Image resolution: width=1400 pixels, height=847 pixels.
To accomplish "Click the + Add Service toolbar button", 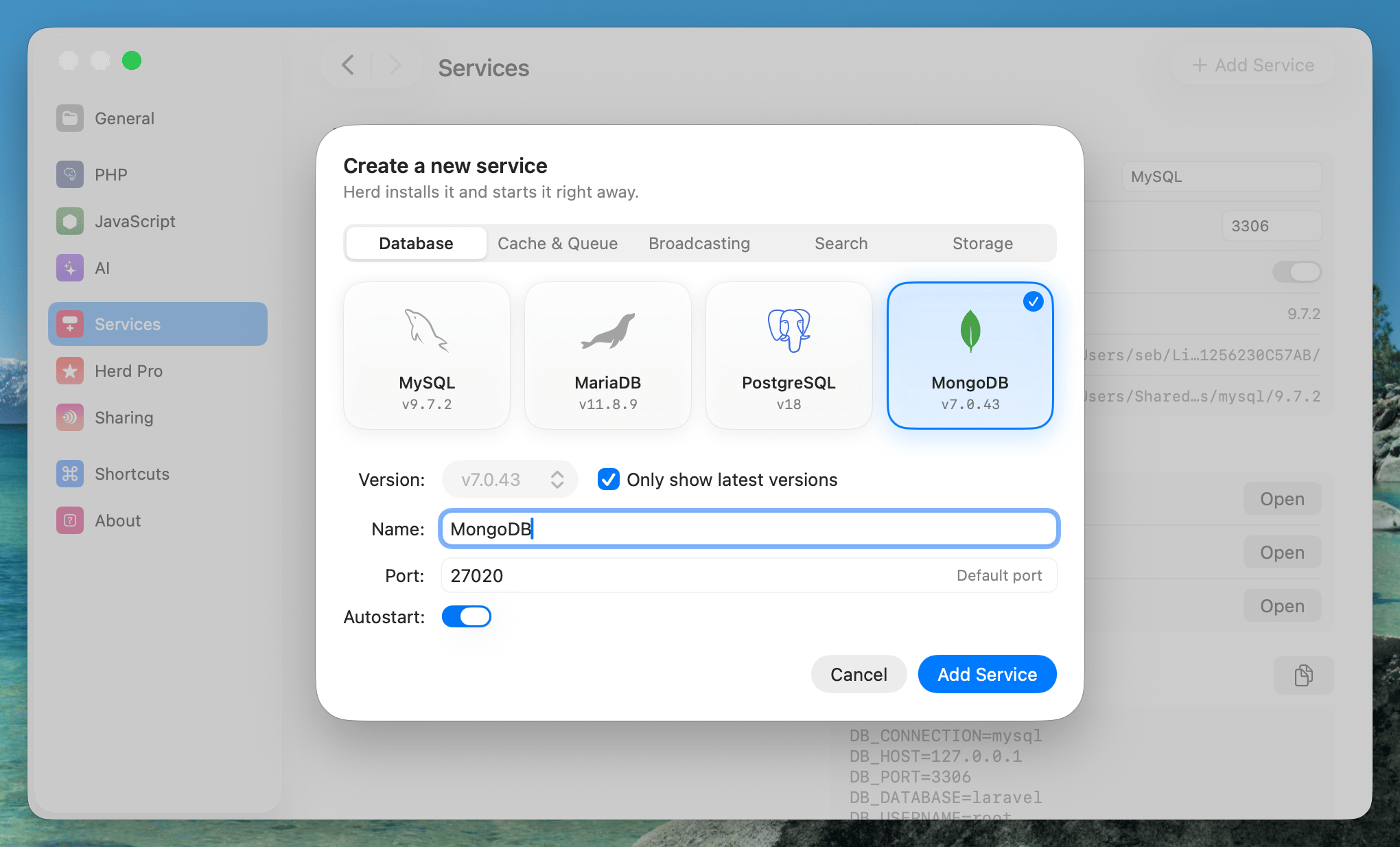I will click(x=1254, y=65).
